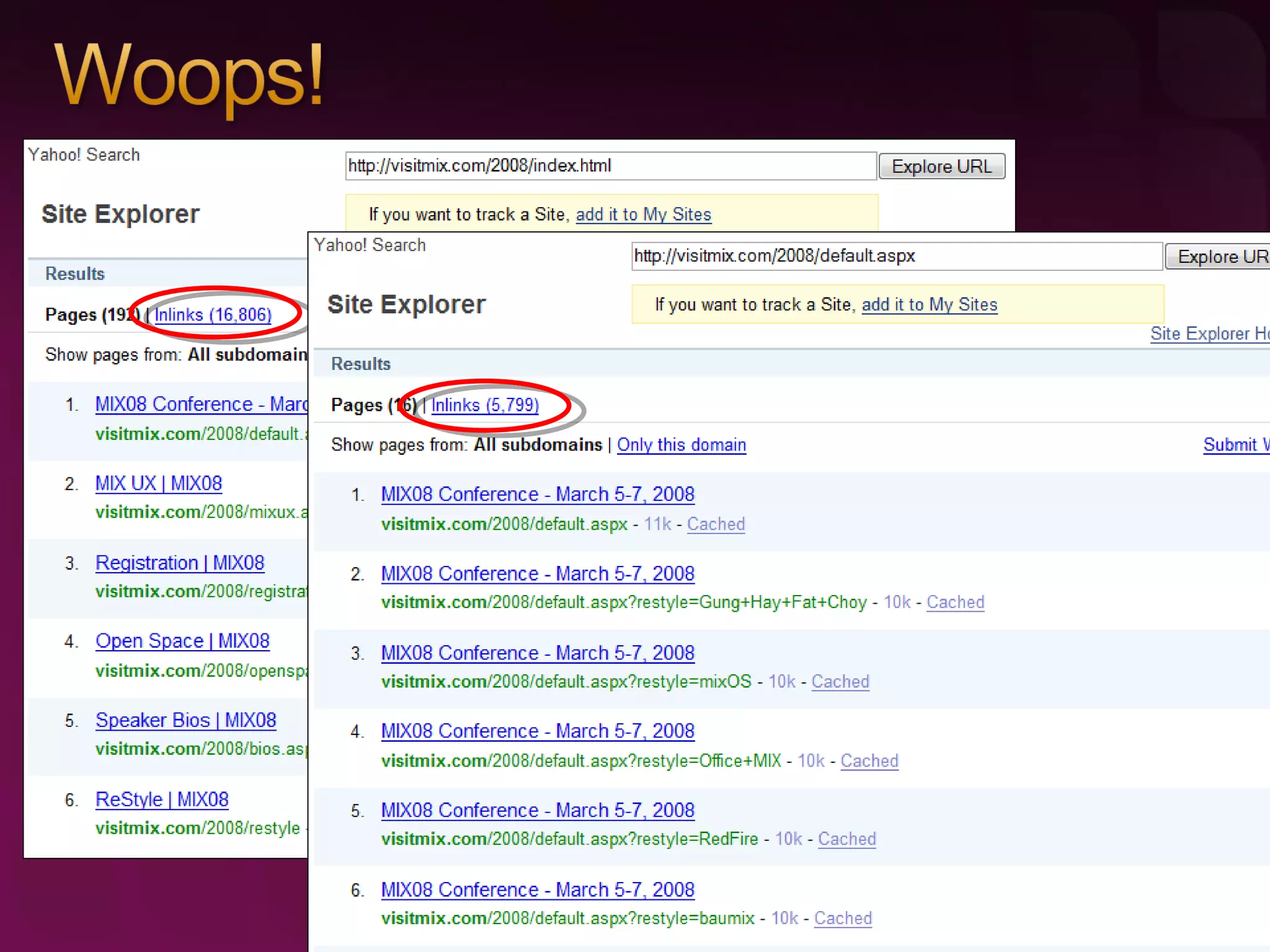Screen dimensions: 1270x952
Task: Open first MIX08 Conference result in front window
Action: point(537,495)
